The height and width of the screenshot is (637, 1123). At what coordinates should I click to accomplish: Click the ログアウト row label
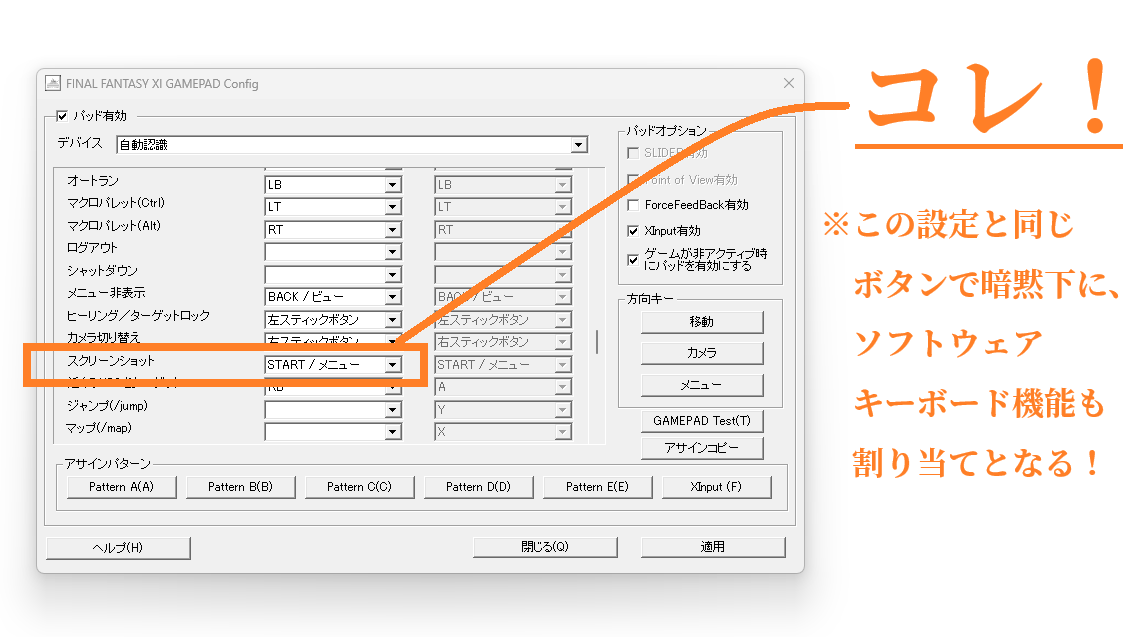pyautogui.click(x=92, y=248)
